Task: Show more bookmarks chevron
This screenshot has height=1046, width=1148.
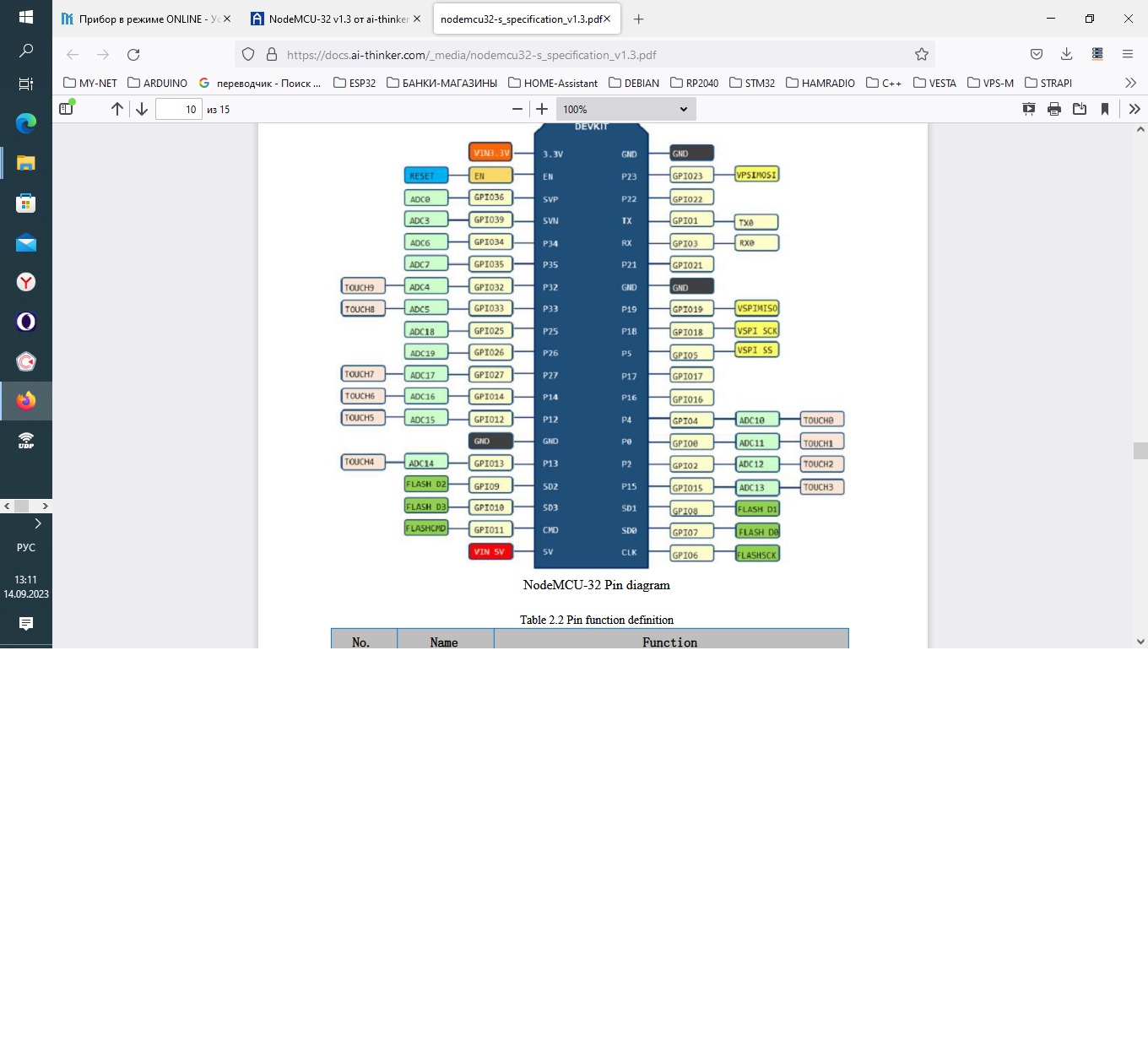Action: pyautogui.click(x=1131, y=83)
